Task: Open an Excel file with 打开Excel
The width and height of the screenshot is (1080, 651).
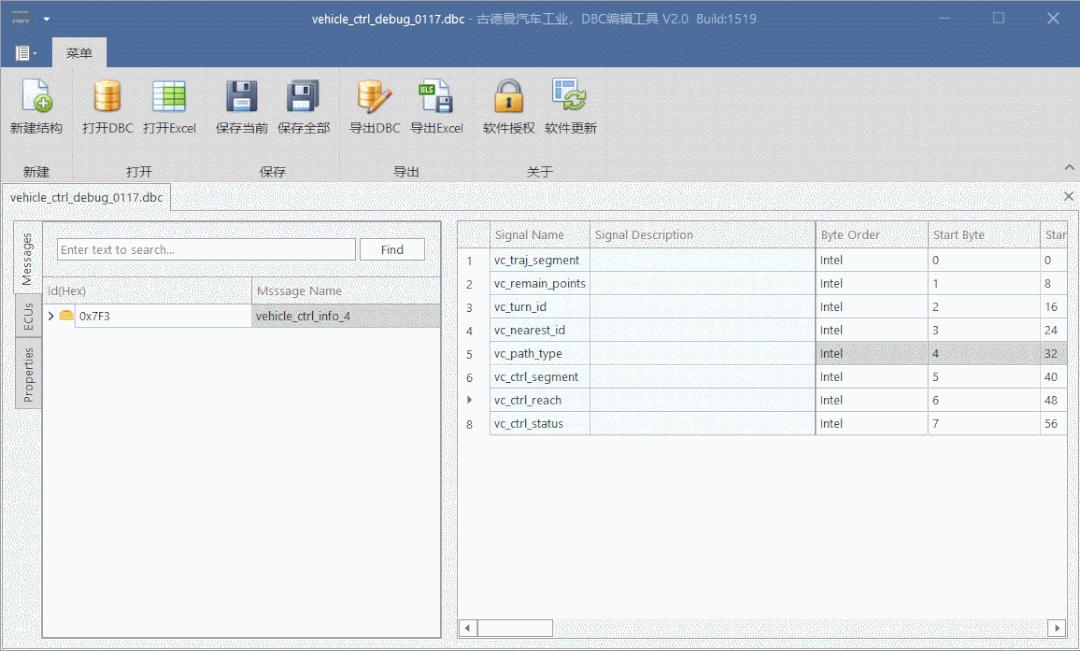Action: 169,107
